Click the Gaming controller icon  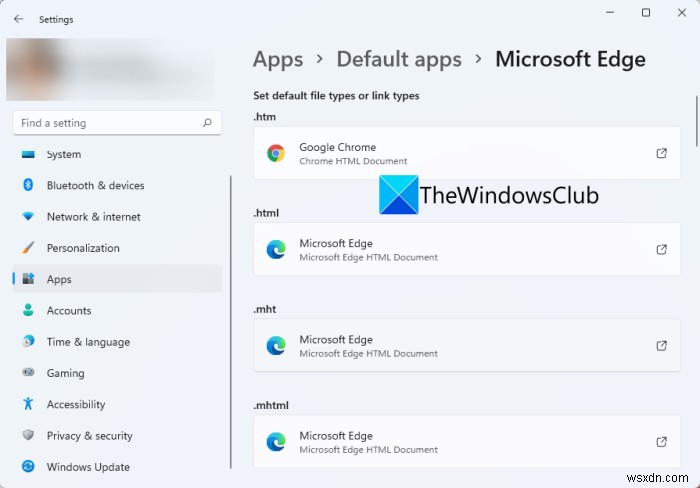(28, 372)
